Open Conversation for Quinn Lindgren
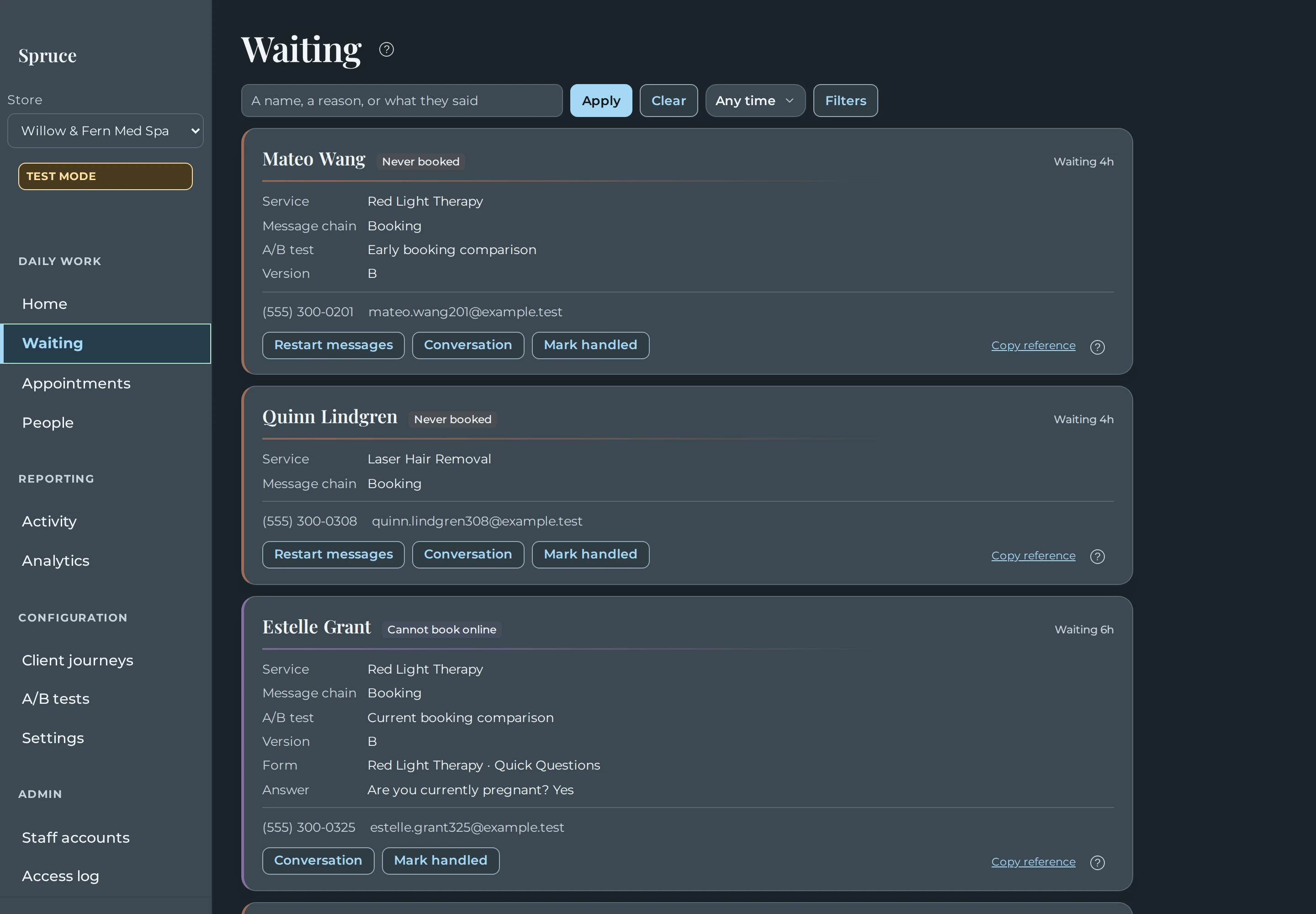 click(468, 555)
